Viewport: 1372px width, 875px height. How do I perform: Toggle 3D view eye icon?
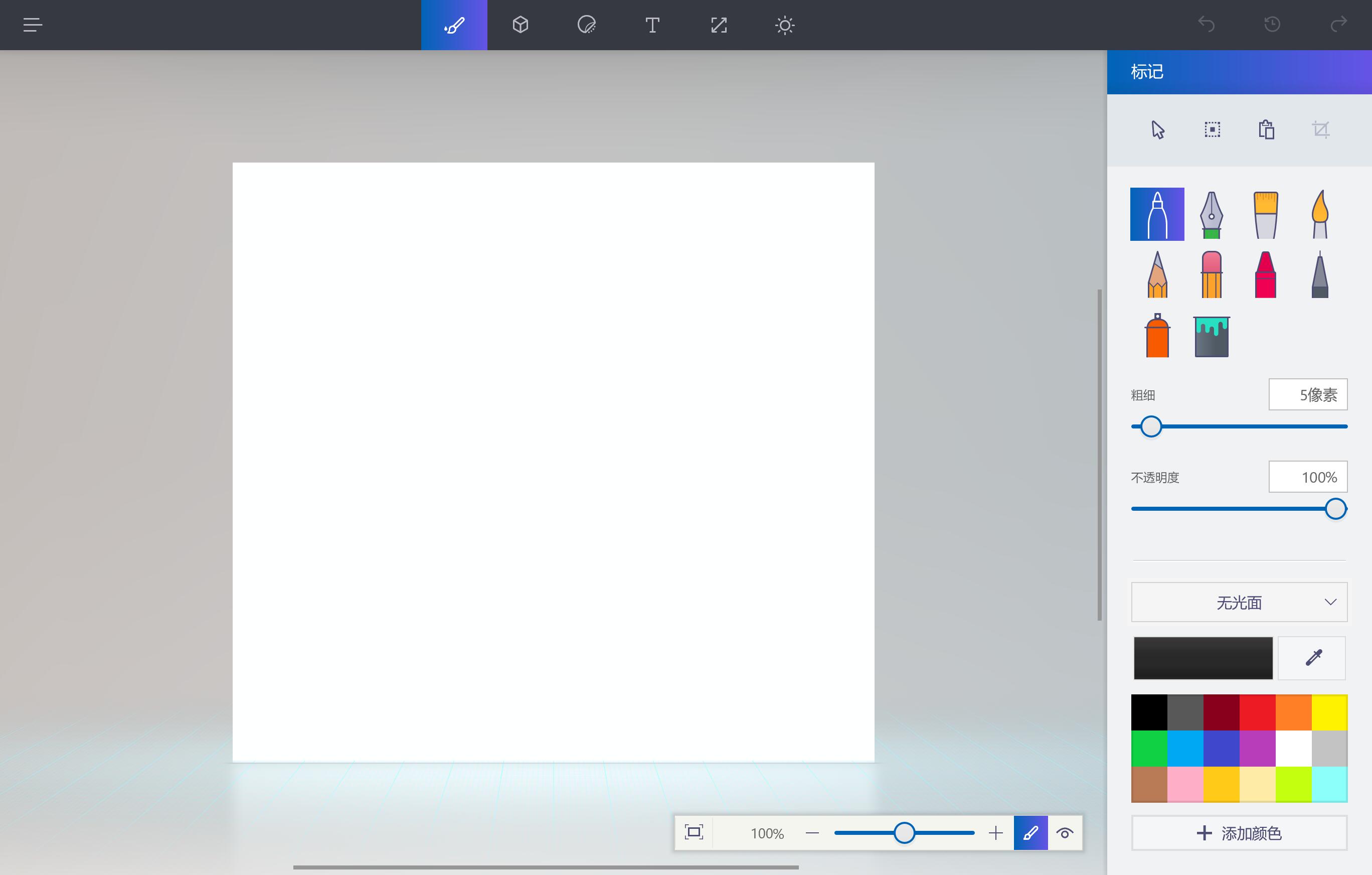pos(1064,833)
